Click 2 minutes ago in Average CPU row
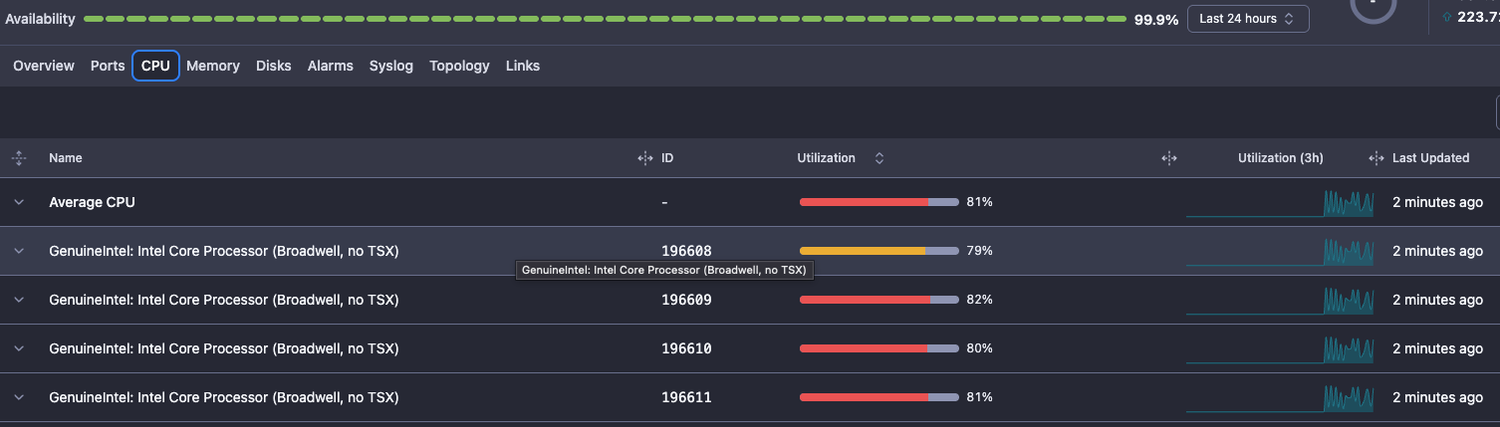This screenshot has width=1500, height=427. [1438, 202]
